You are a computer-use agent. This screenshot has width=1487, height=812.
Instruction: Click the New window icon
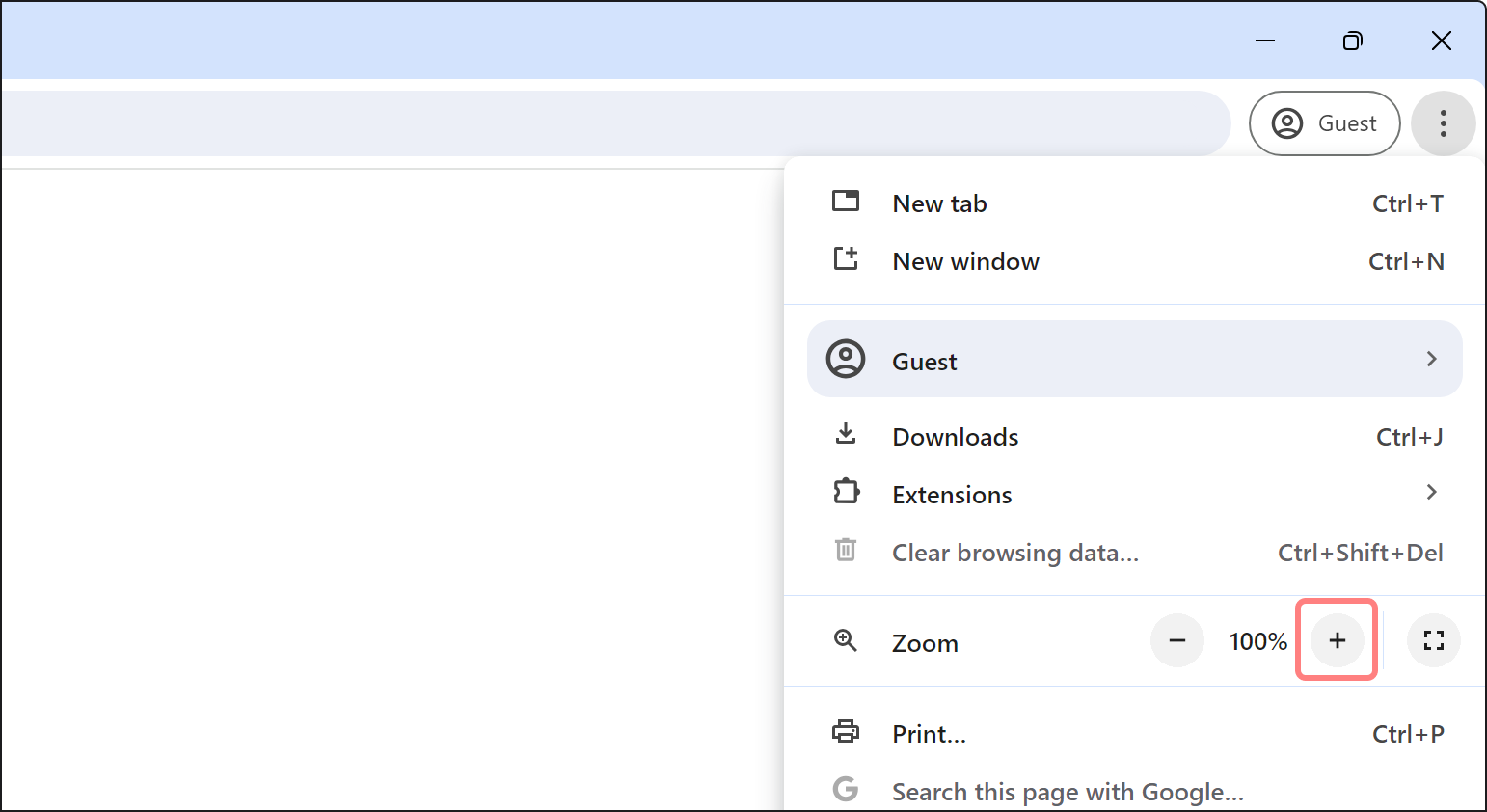(x=846, y=259)
